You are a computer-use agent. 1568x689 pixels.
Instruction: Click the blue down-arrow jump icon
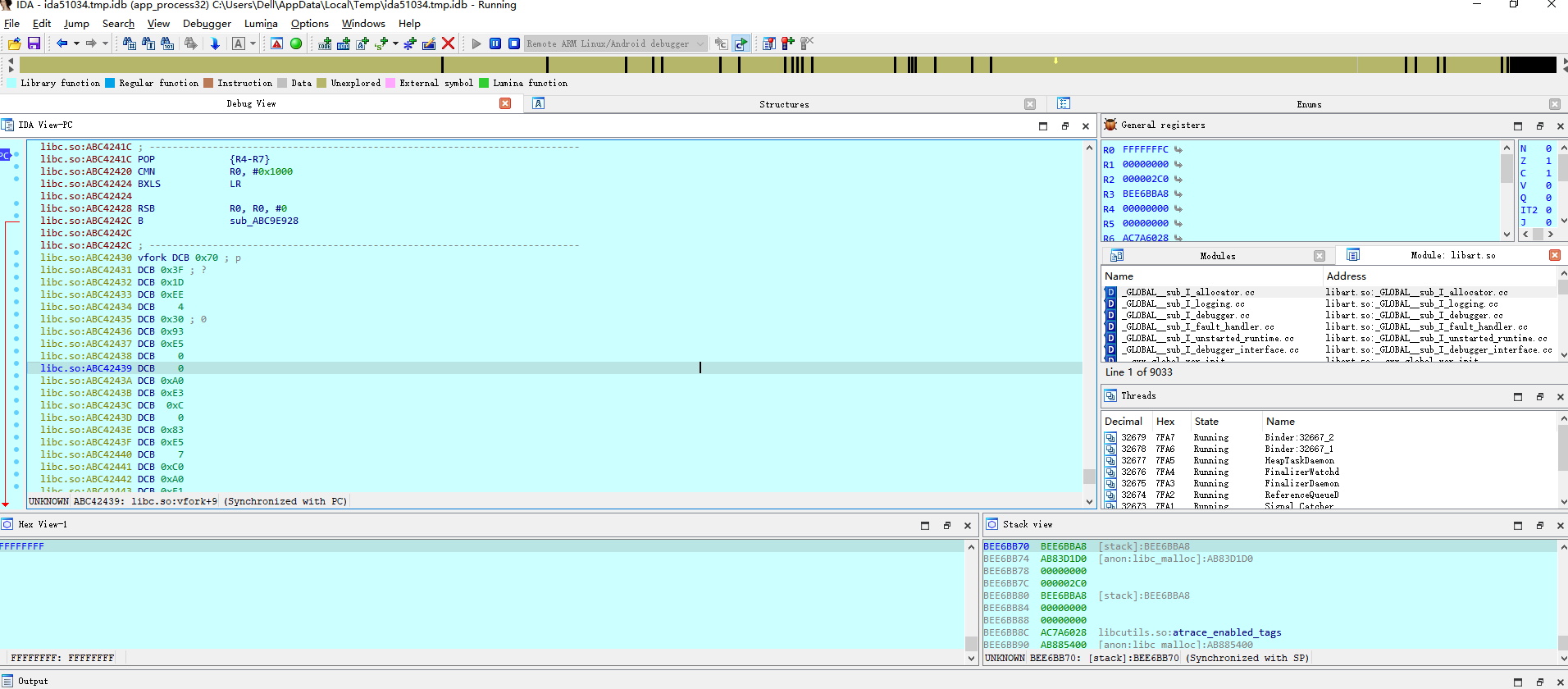pyautogui.click(x=215, y=43)
